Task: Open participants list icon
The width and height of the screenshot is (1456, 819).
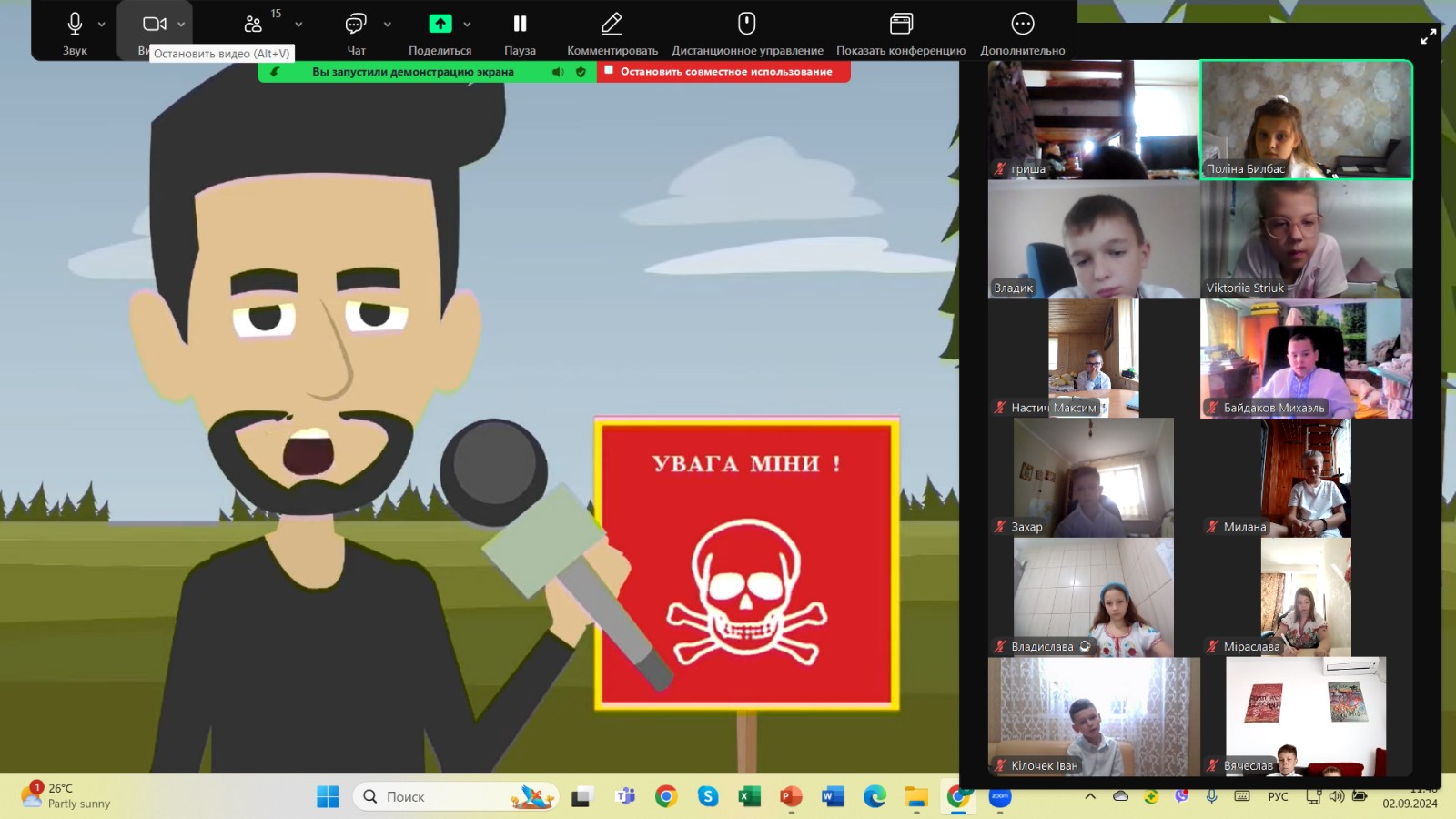Action: [254, 25]
